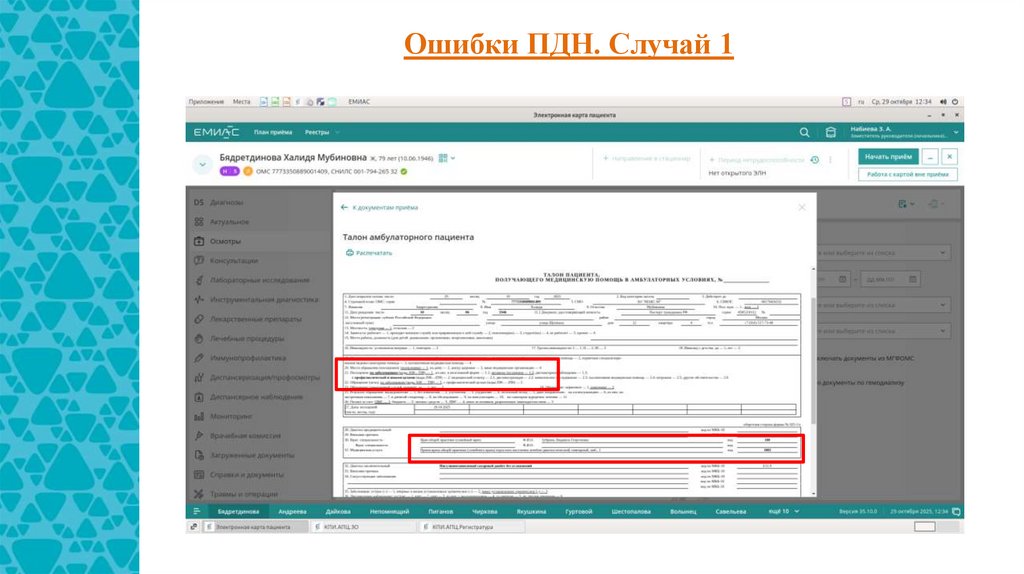Image resolution: width=1024 pixels, height=574 pixels.
Task: Expand the ещё 10 patients dropdown
Action: (783, 511)
